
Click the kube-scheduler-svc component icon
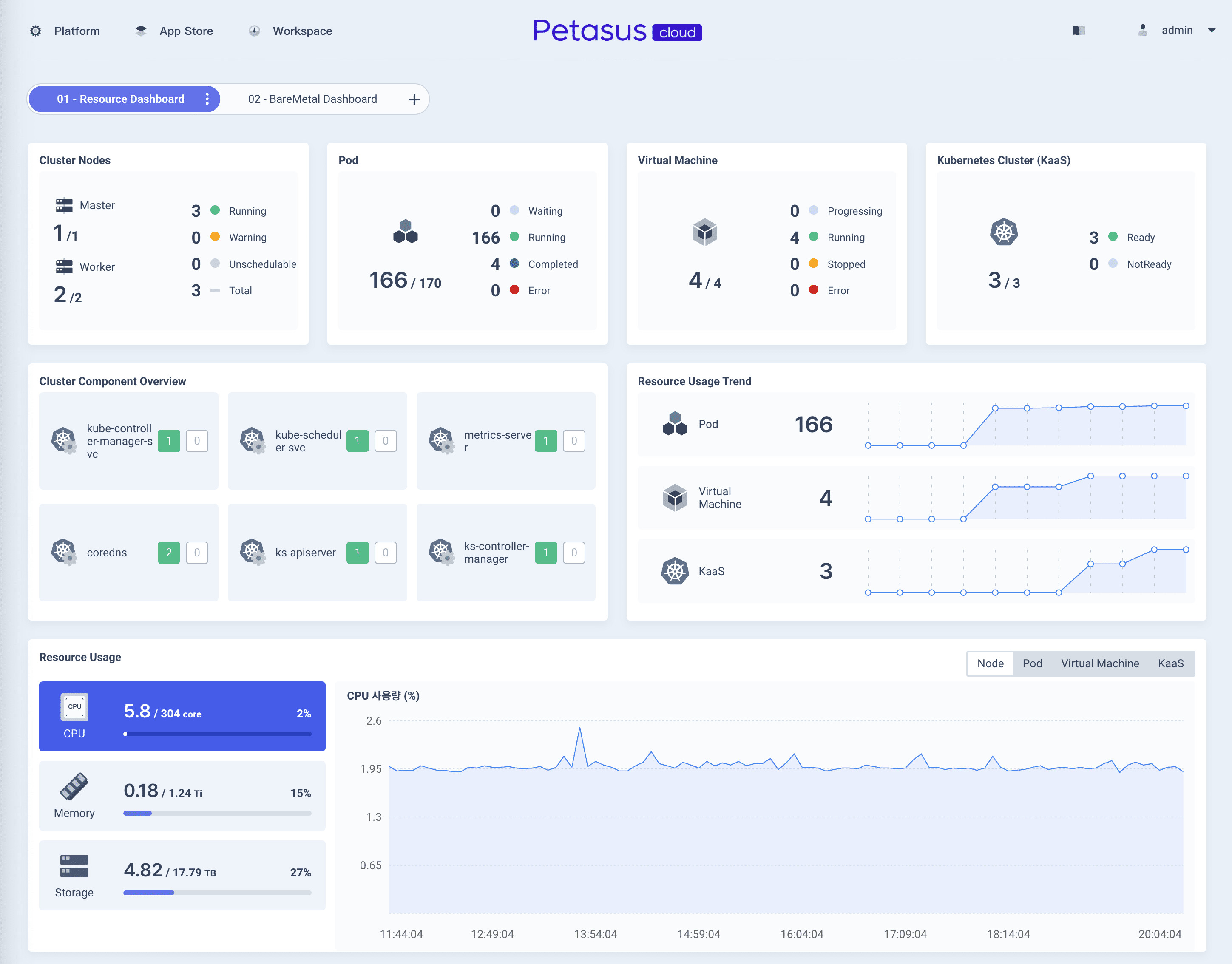(253, 441)
